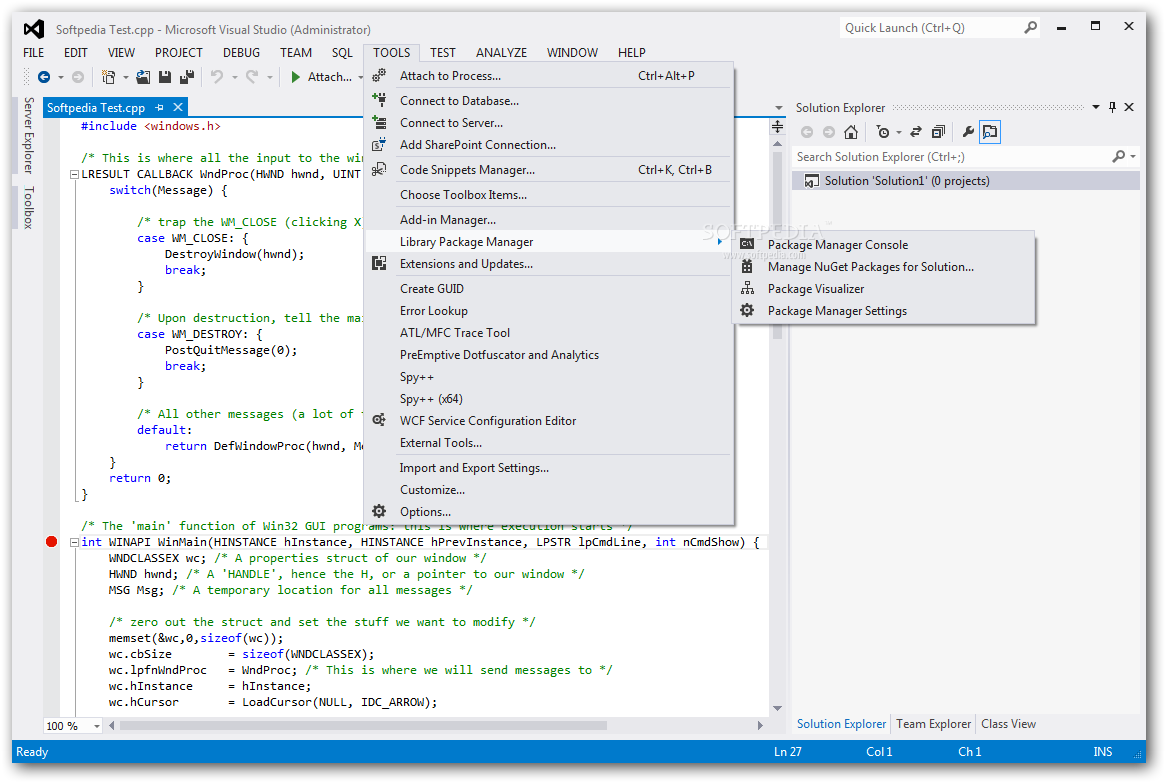This screenshot has width=1166, height=783.
Task: Open the DEBUG menu
Action: [242, 53]
